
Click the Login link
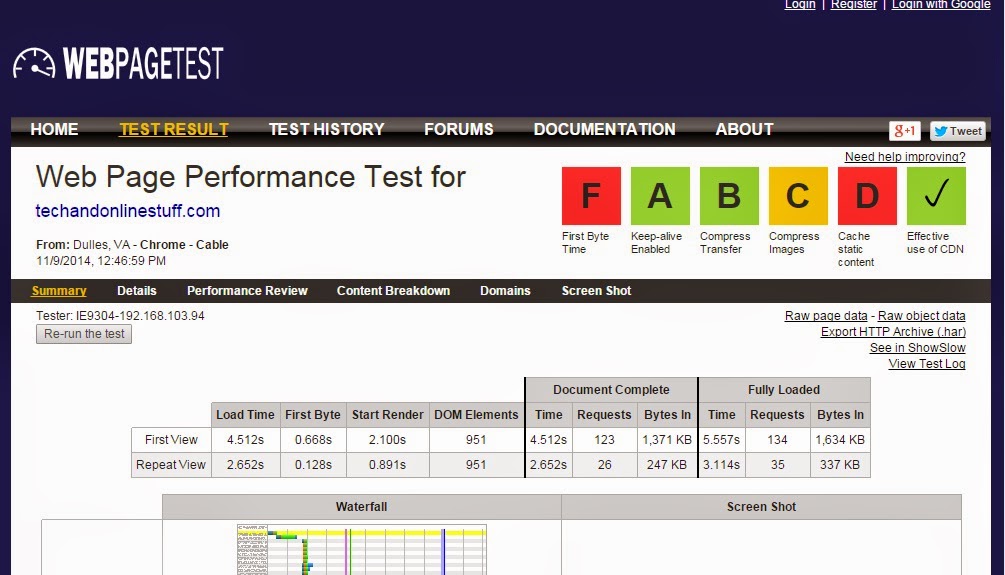click(x=800, y=4)
